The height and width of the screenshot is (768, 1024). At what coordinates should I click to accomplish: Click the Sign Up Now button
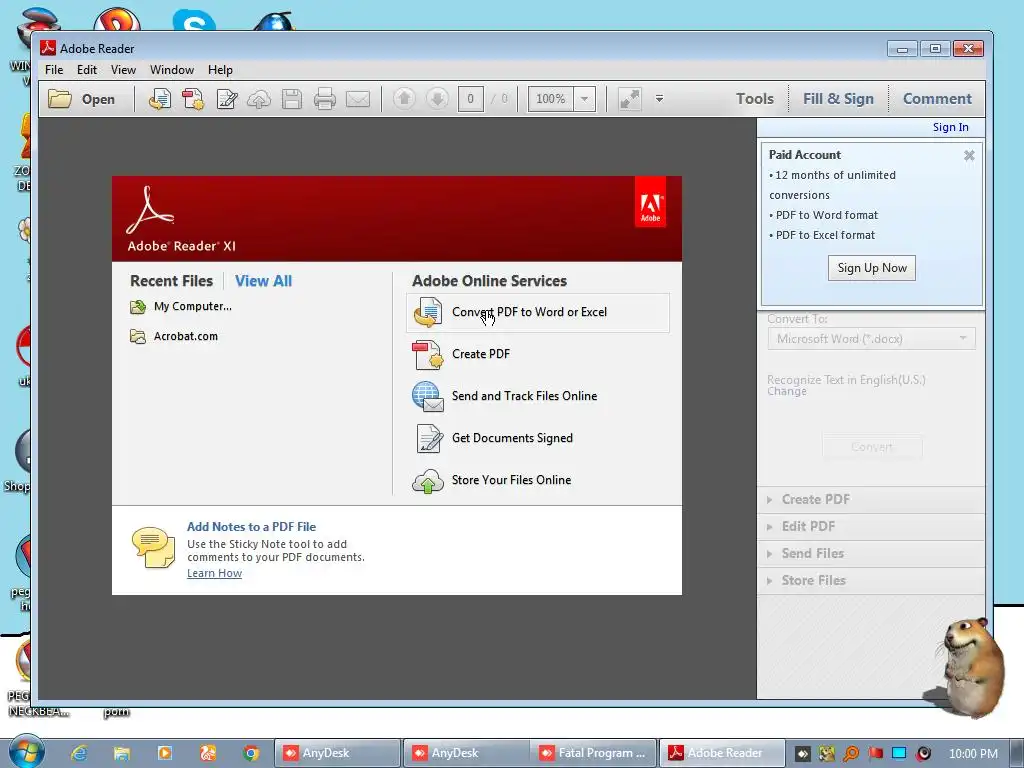click(872, 268)
